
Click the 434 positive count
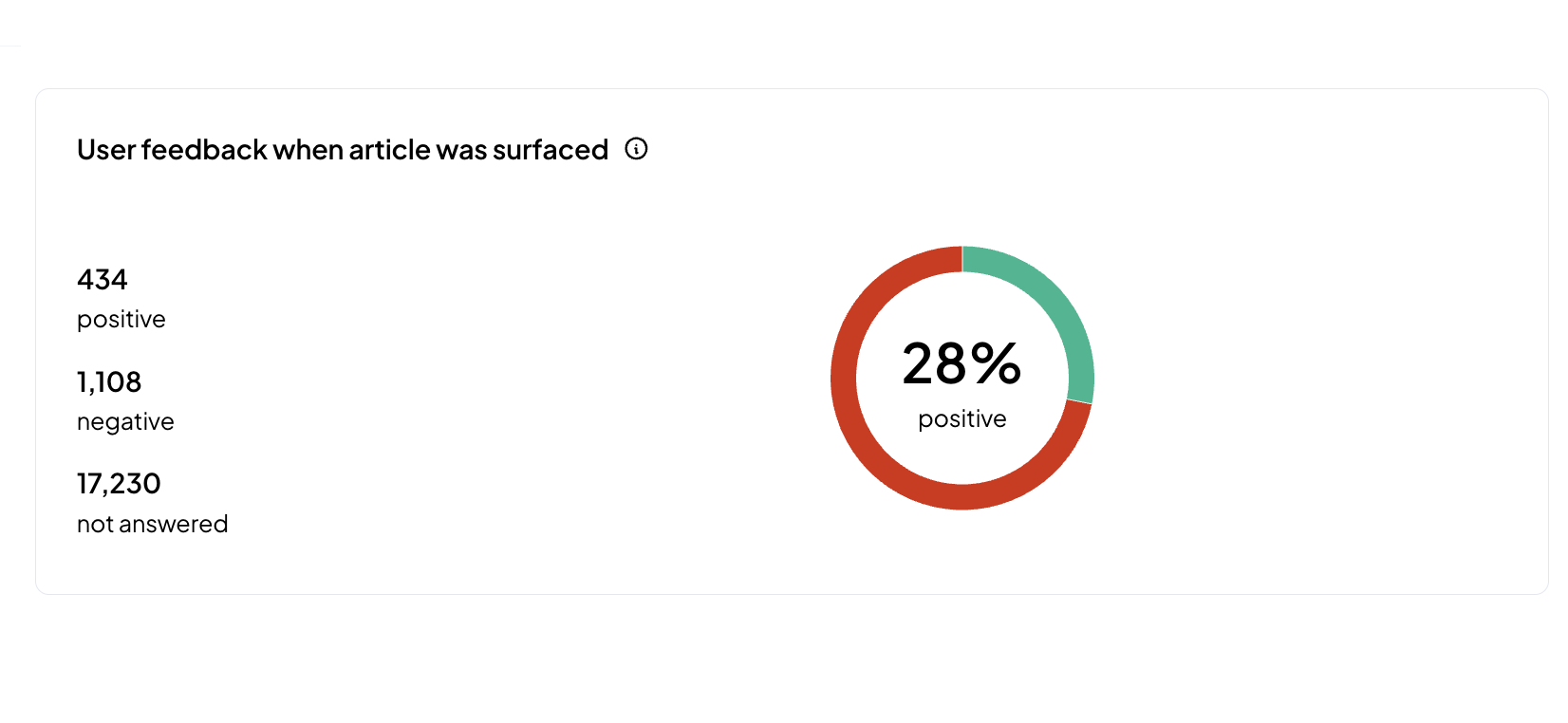coord(102,280)
